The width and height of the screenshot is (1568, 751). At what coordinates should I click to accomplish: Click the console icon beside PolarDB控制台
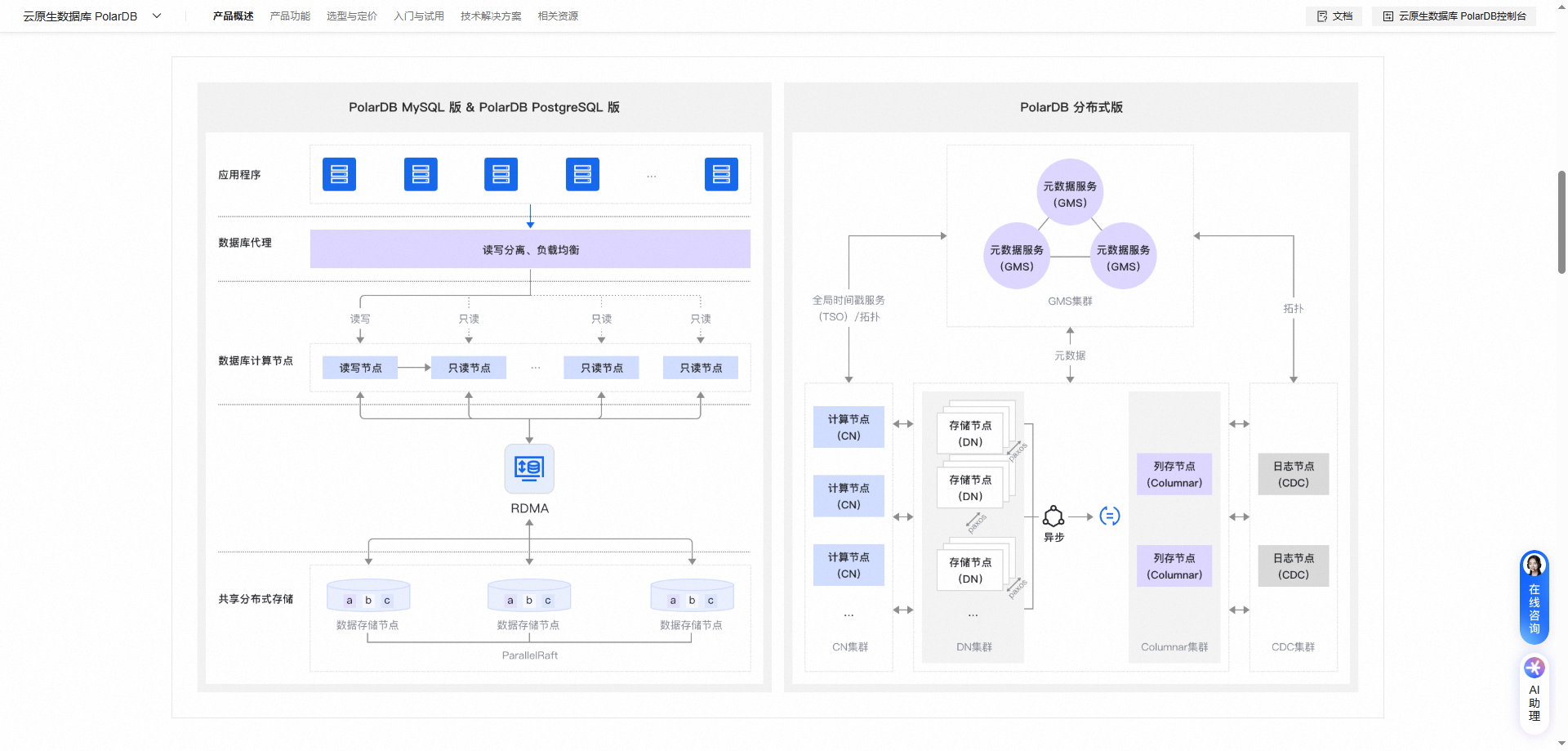pos(1388,16)
